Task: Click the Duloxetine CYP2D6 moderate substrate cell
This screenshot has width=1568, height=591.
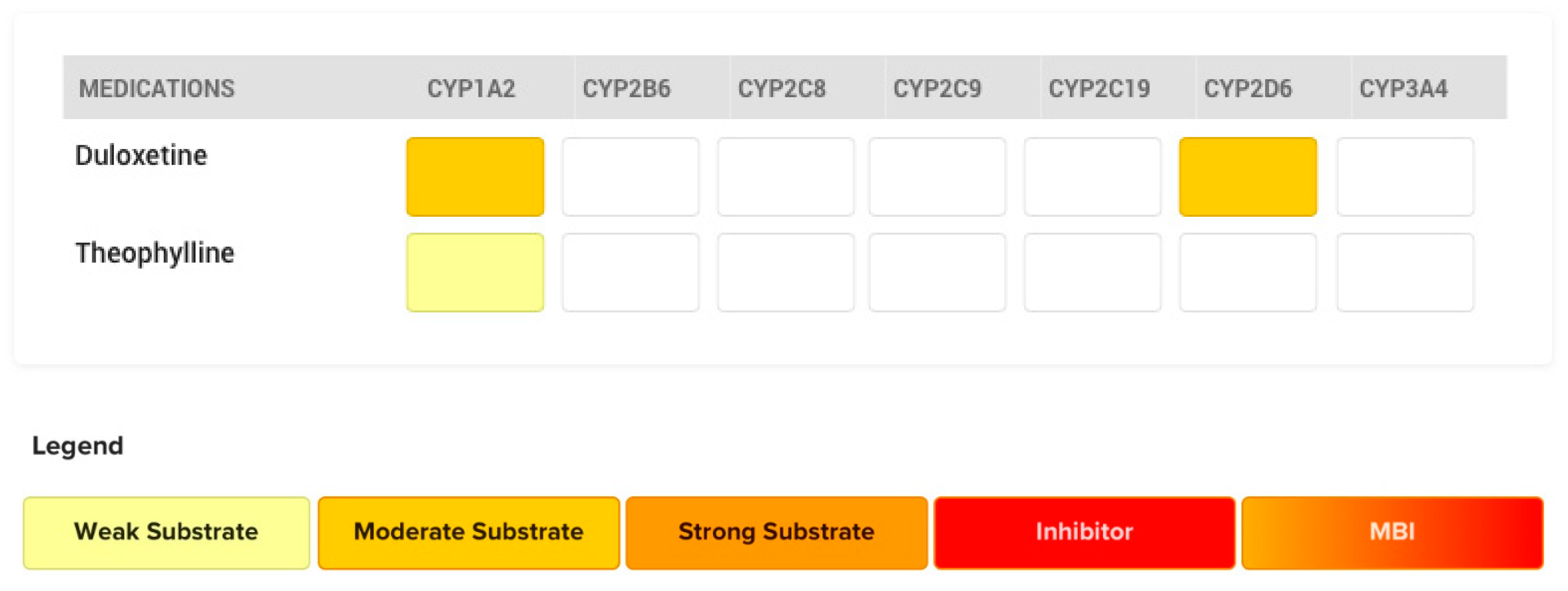Action: pyautogui.click(x=1248, y=177)
